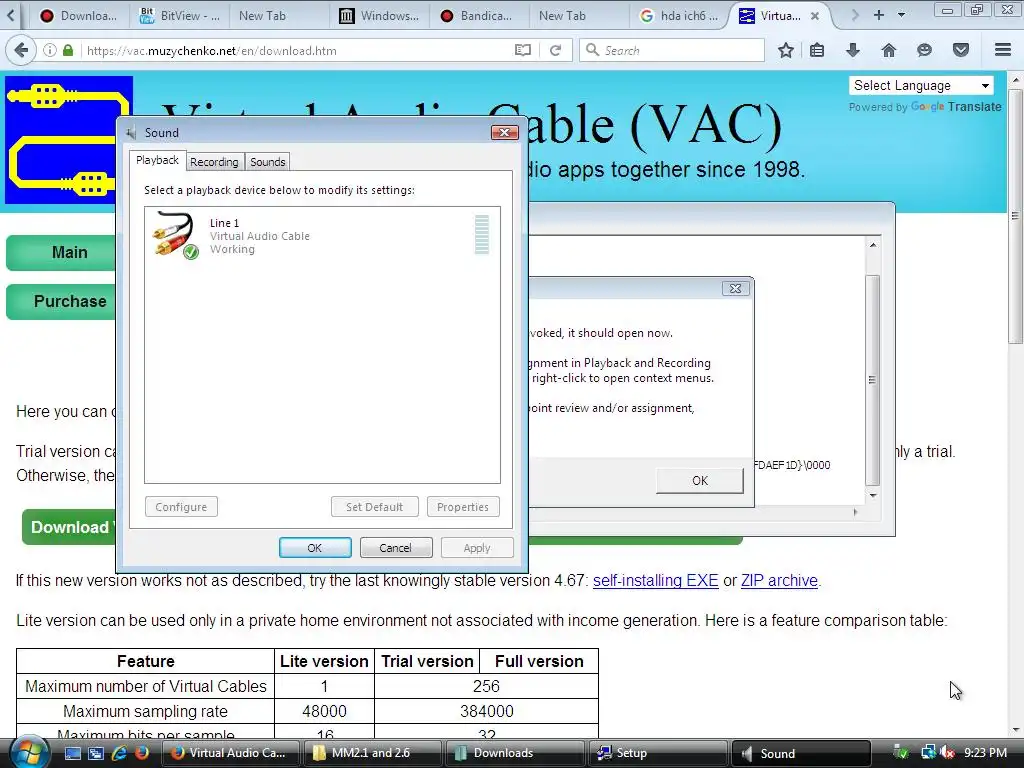The width and height of the screenshot is (1024, 768).
Task: Click the green padlock icon
Action: click(68, 50)
